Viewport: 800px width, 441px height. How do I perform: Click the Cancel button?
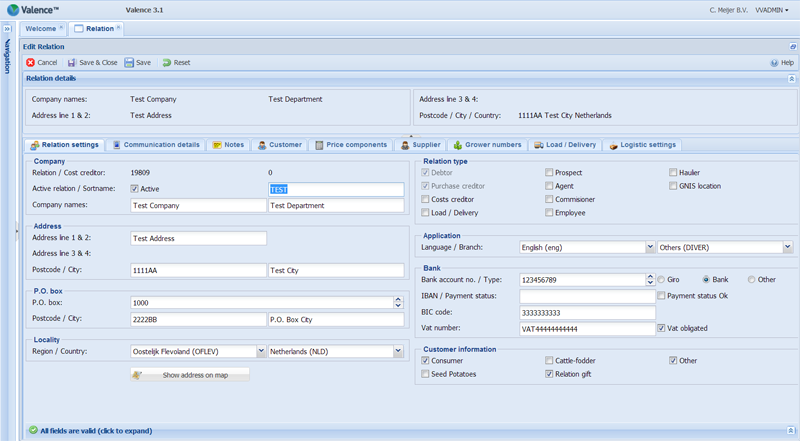click(42, 63)
